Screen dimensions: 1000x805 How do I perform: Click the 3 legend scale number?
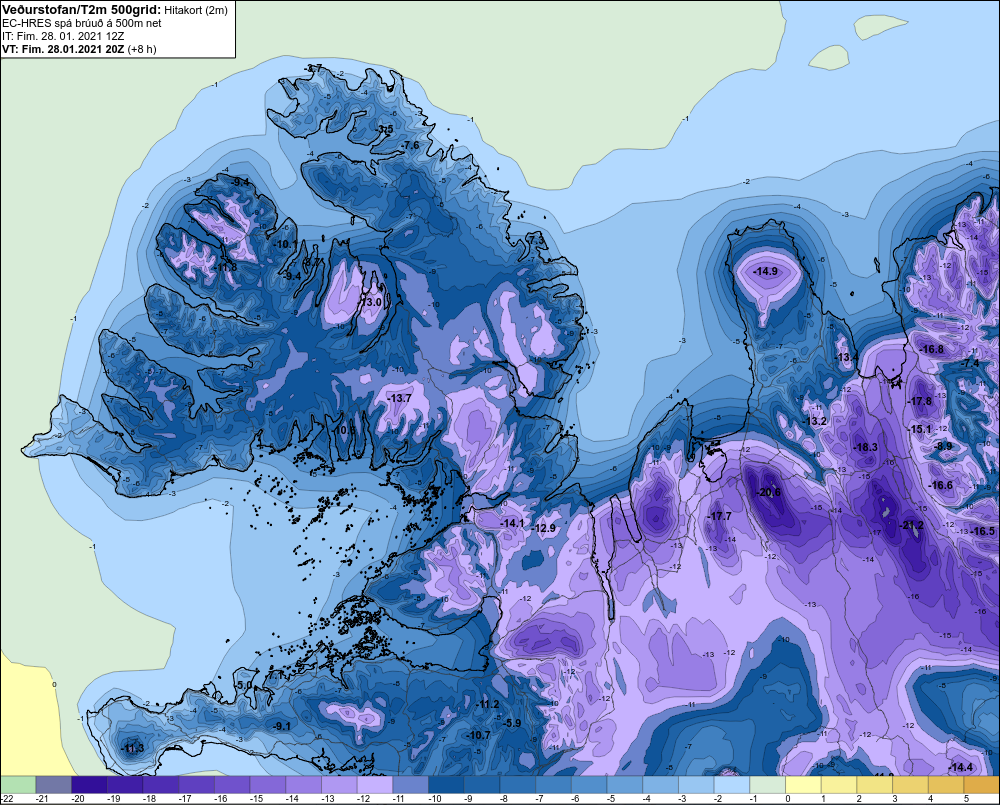pyautogui.click(x=894, y=799)
